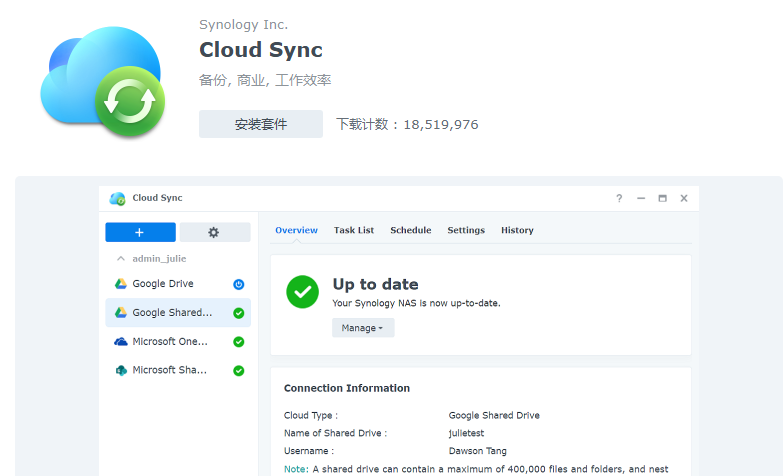783x476 pixels.
Task: Click the green status check beside Microsoft One
Action: click(239, 342)
